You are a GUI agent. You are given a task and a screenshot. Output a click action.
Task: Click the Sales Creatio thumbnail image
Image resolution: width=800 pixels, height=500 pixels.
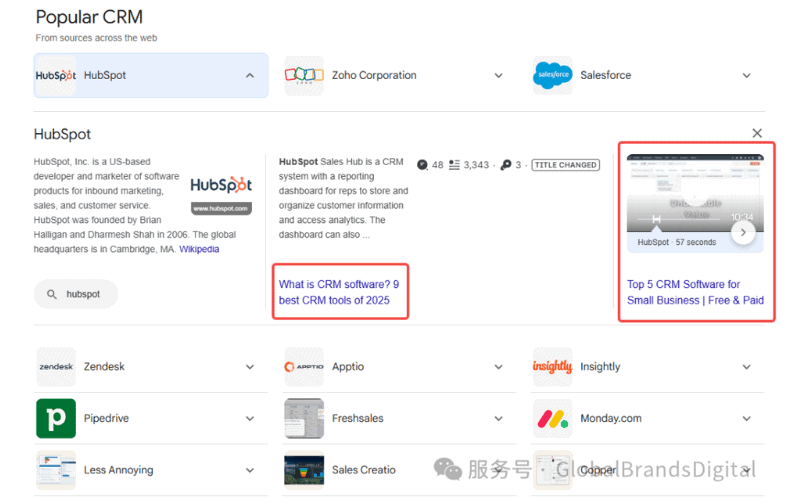[x=304, y=470]
